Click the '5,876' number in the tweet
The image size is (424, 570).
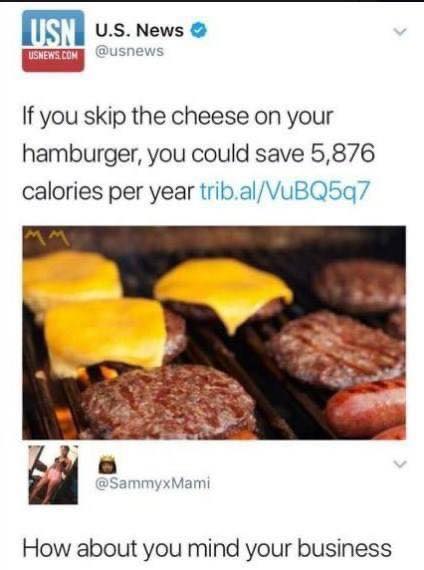pyautogui.click(x=342, y=153)
